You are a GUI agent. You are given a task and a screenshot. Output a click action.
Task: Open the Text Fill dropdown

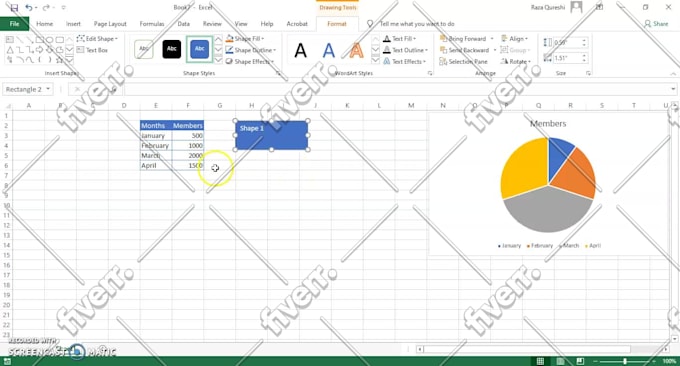point(399,39)
